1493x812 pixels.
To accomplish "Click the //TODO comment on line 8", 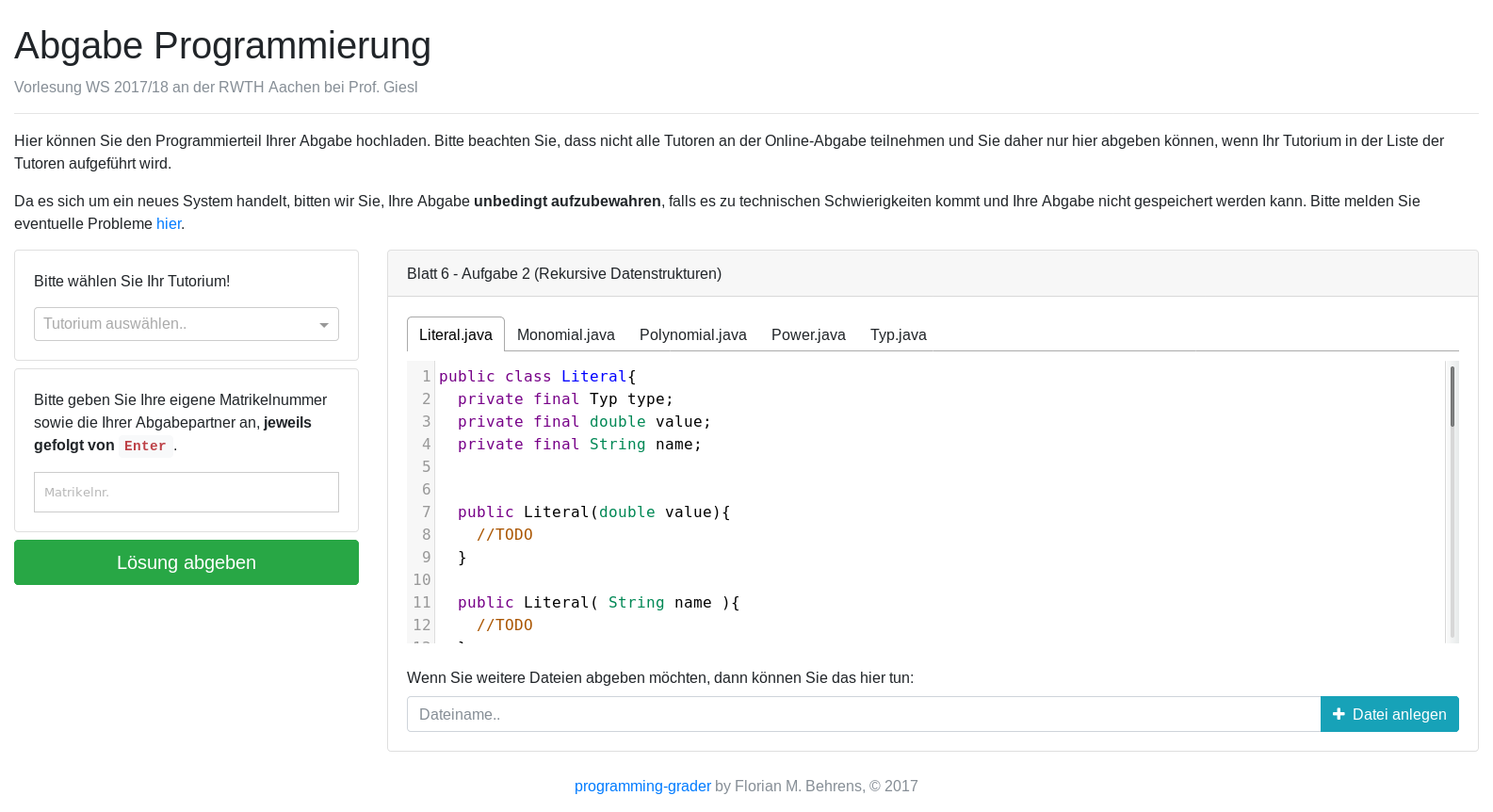I will 505,534.
